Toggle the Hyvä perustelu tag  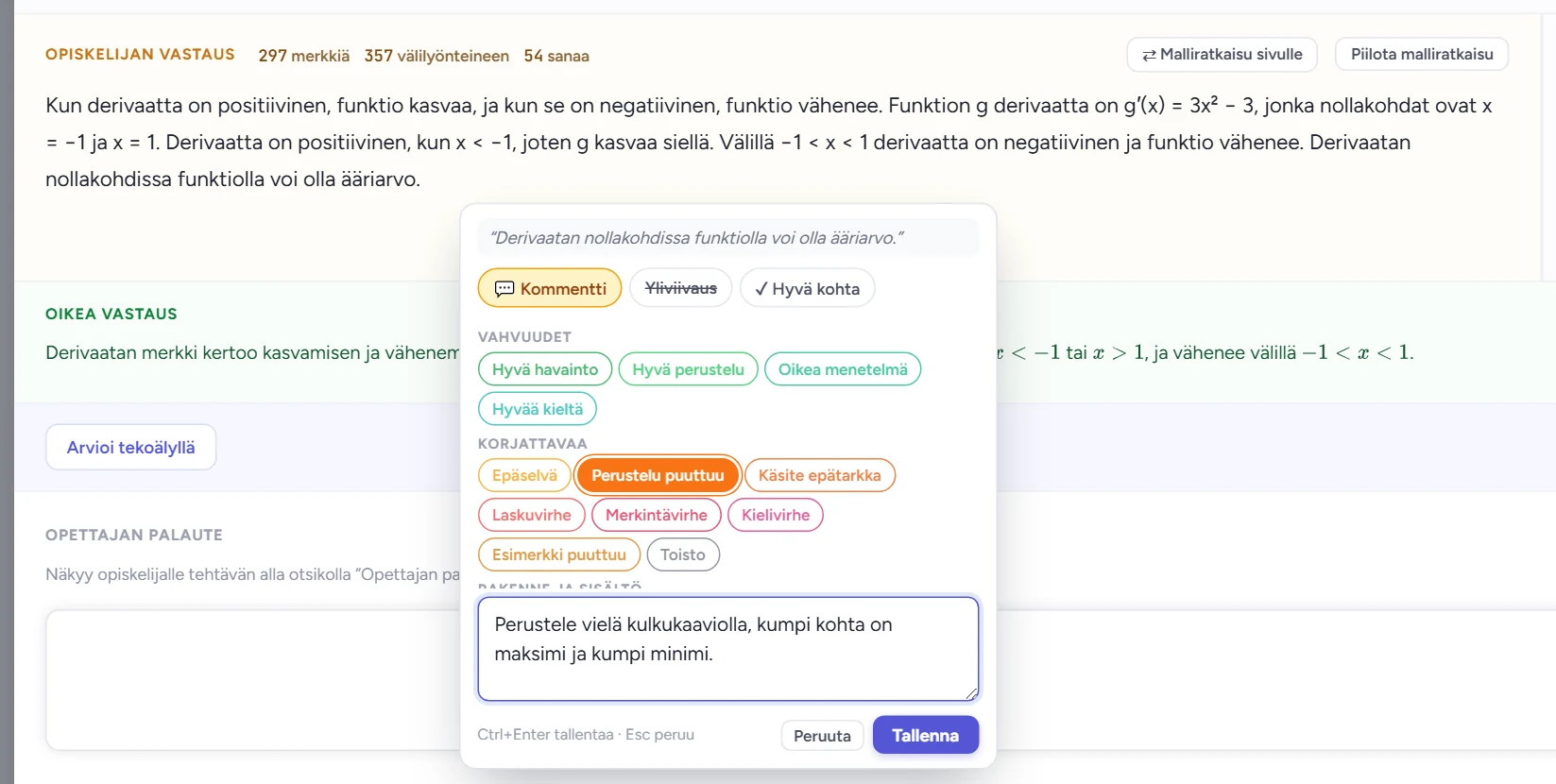(x=689, y=369)
